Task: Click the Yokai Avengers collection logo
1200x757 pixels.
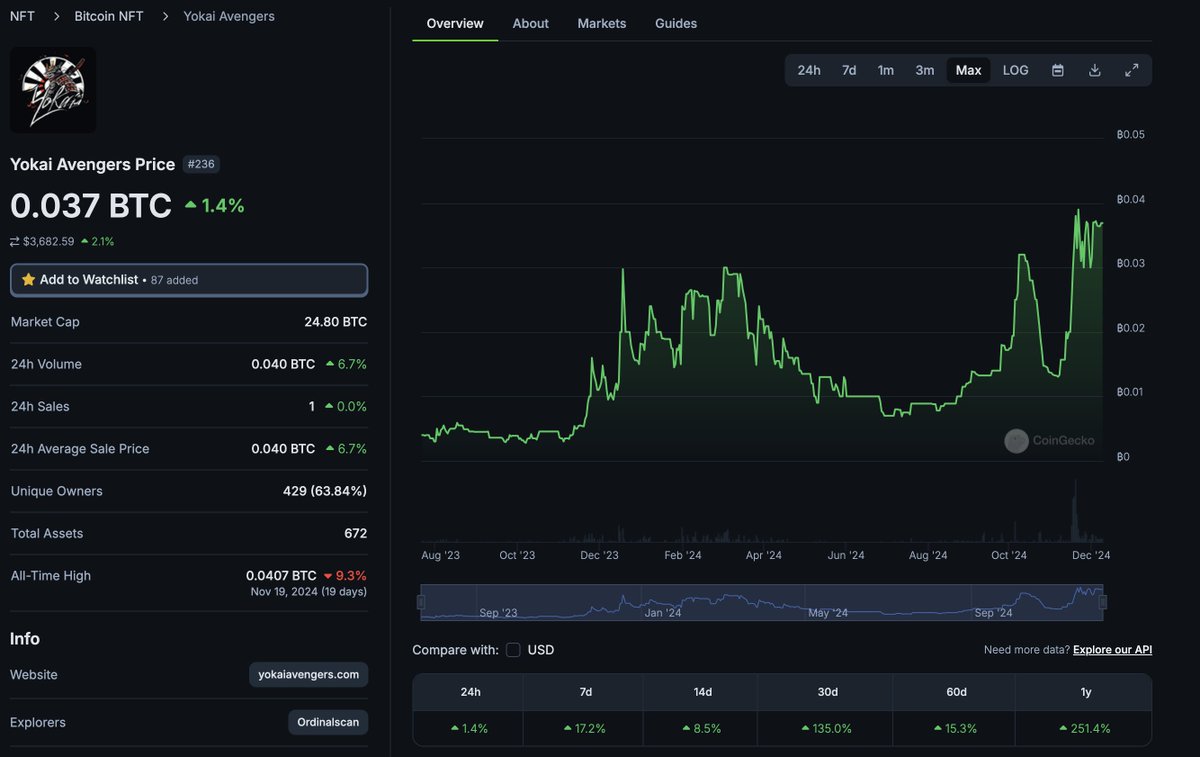Action: point(53,90)
